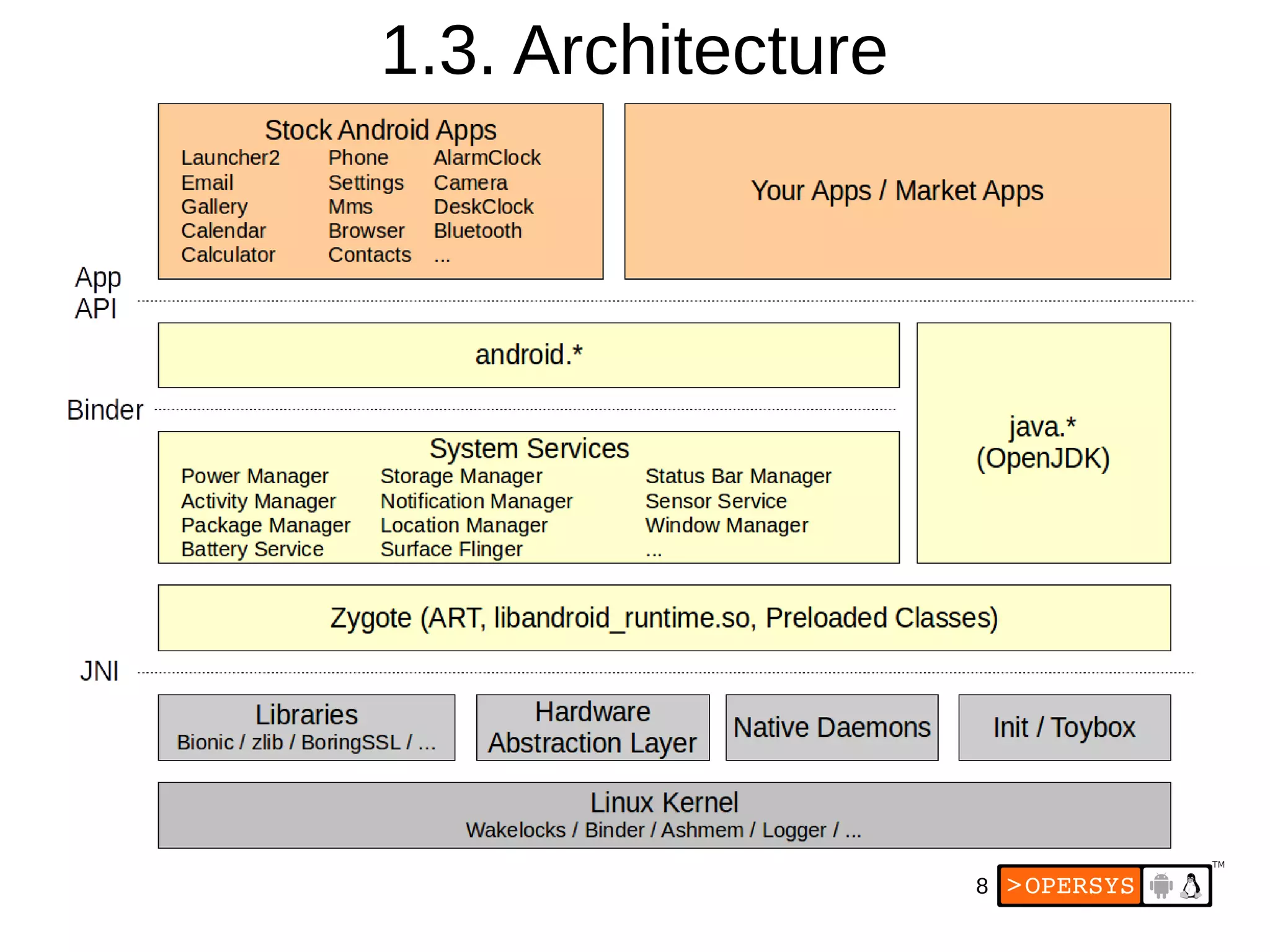Viewport: 1270px width, 952px height.
Task: Click the Libraries box
Action: [x=306, y=727]
